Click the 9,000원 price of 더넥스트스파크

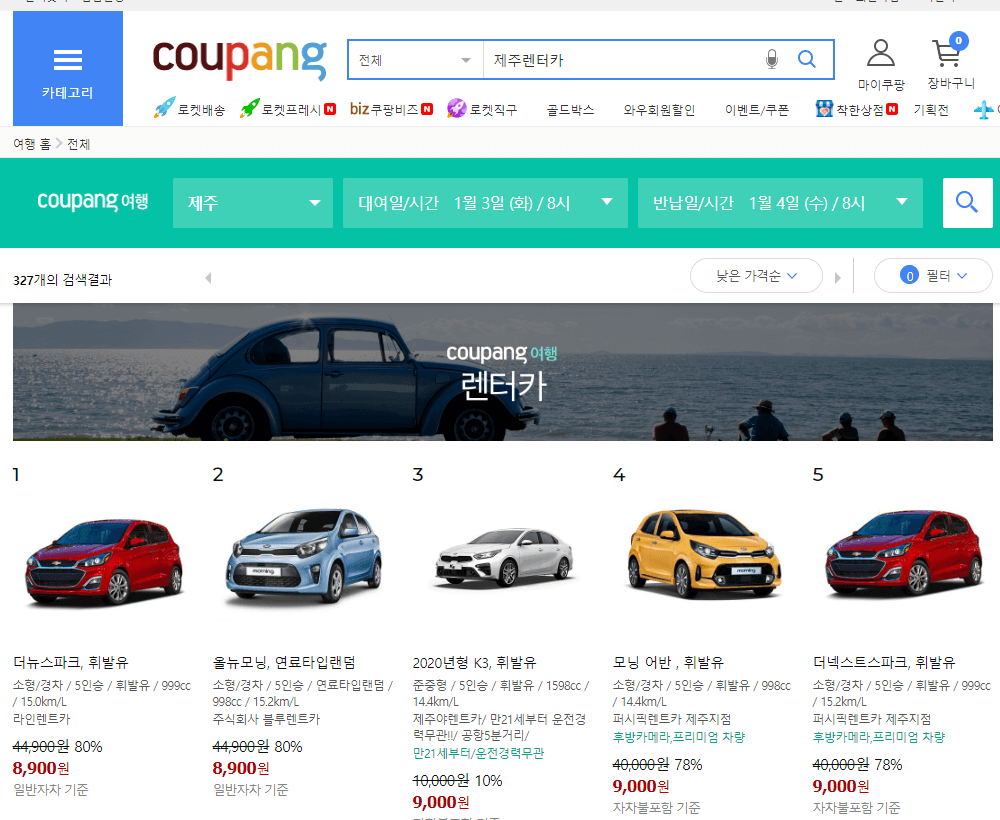click(841, 786)
